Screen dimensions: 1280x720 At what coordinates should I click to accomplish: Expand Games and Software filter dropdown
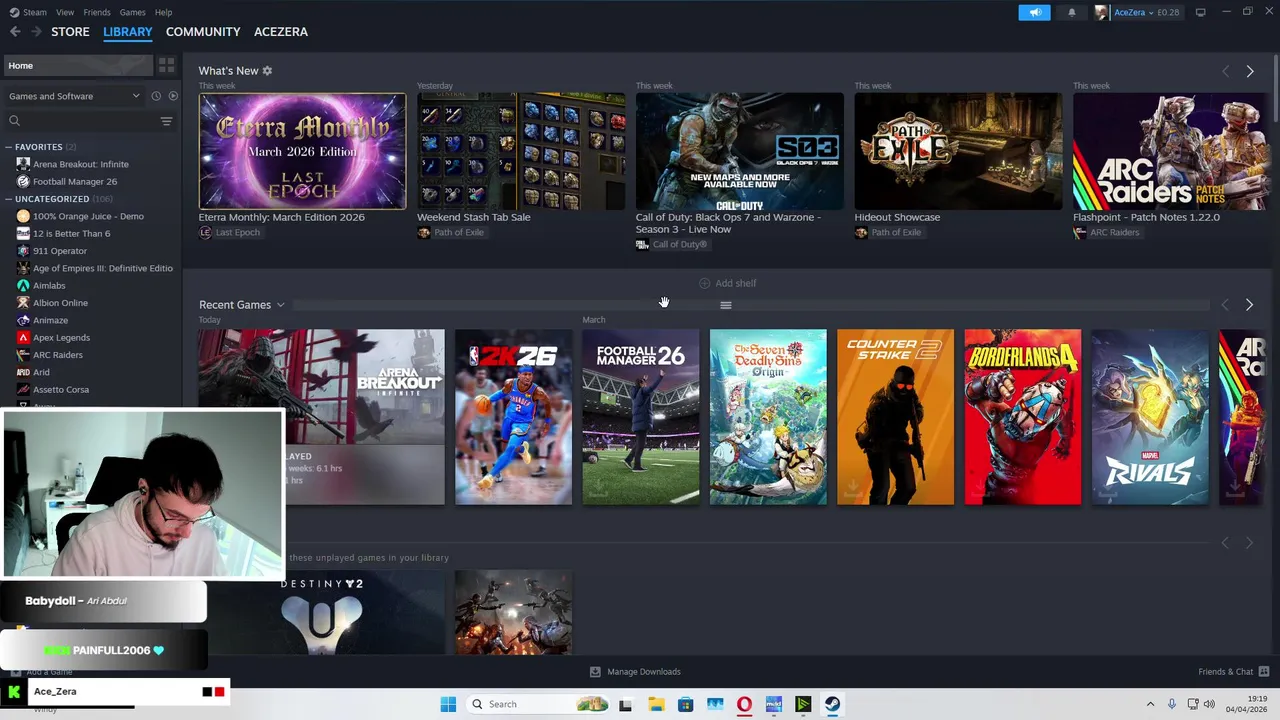pyautogui.click(x=74, y=96)
